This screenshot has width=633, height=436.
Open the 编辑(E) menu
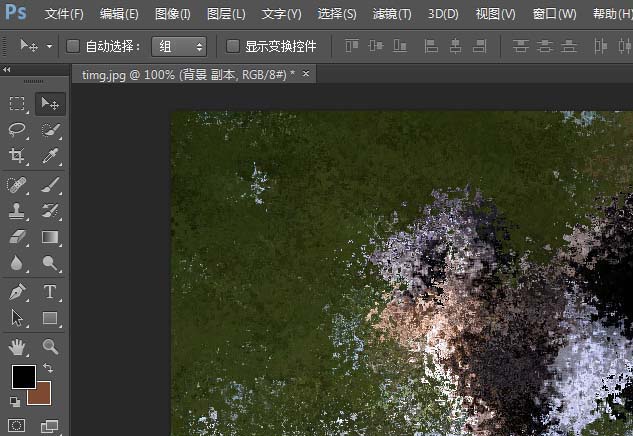pos(119,14)
